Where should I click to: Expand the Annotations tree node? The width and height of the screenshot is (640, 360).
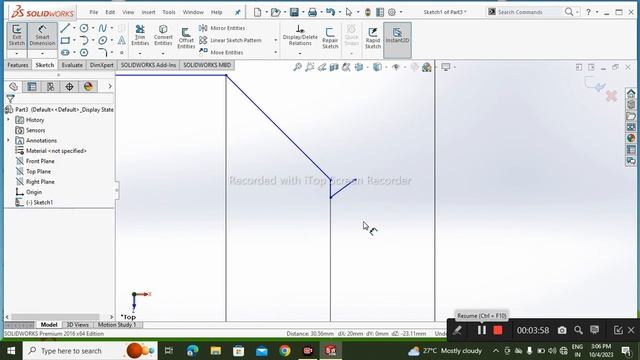tap(8, 140)
